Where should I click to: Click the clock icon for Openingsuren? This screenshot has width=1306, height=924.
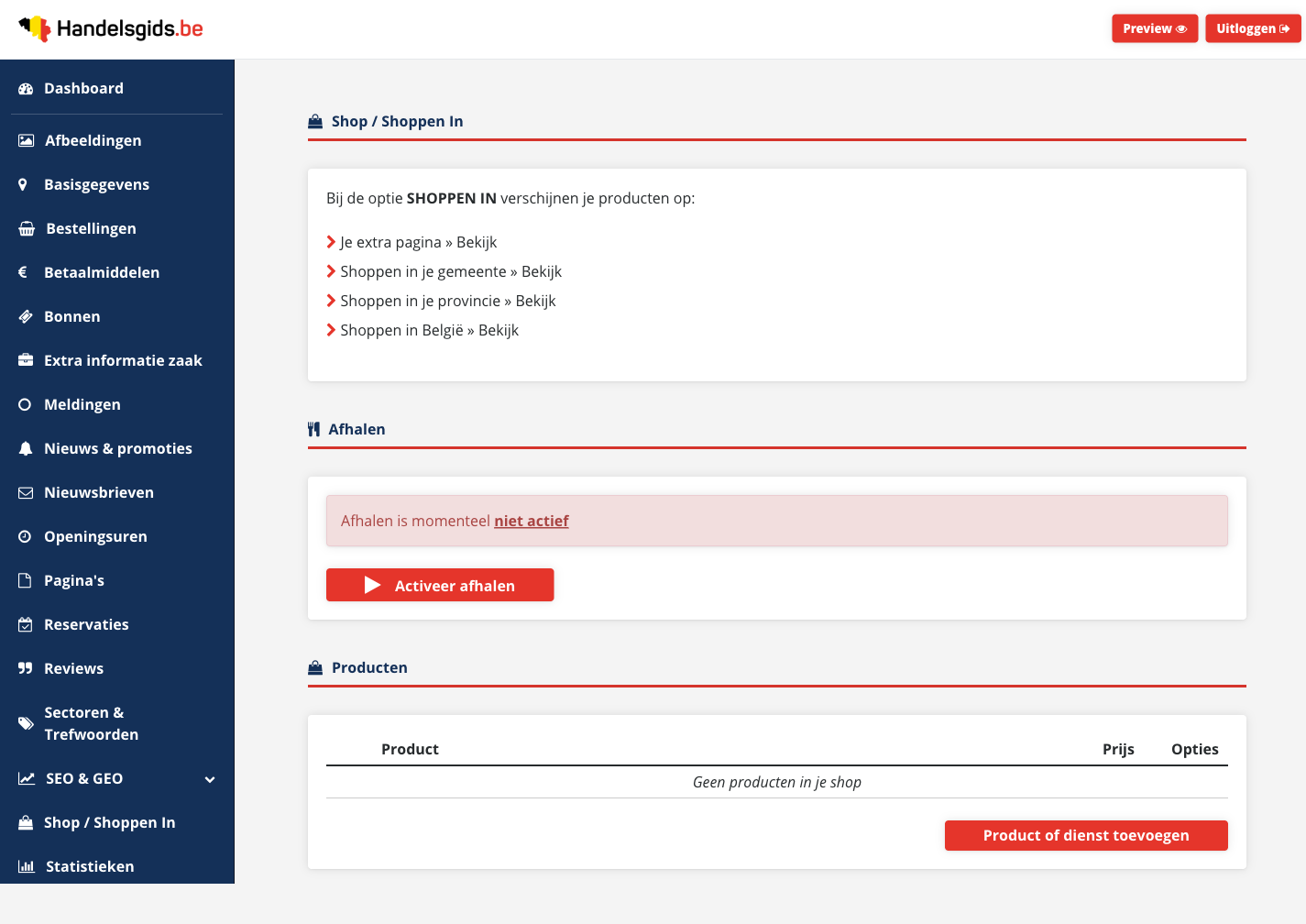point(25,536)
